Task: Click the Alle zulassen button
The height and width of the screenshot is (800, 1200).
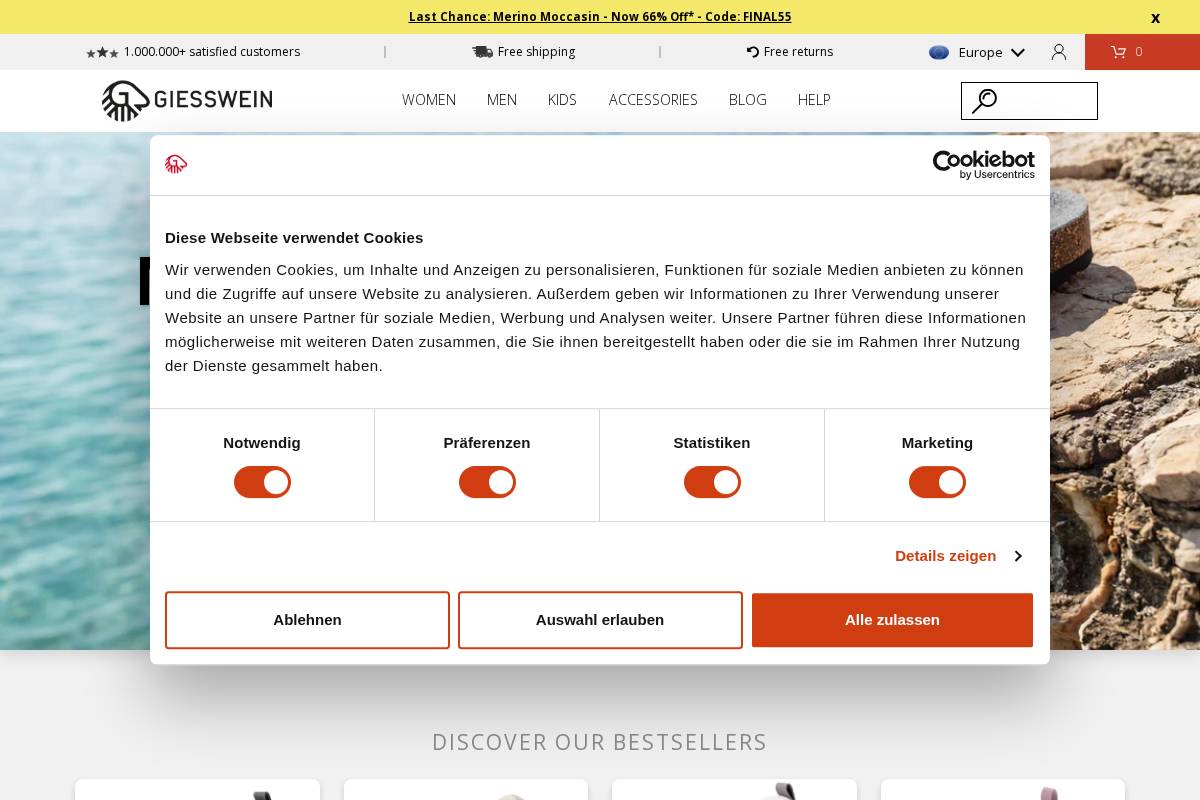Action: [892, 620]
